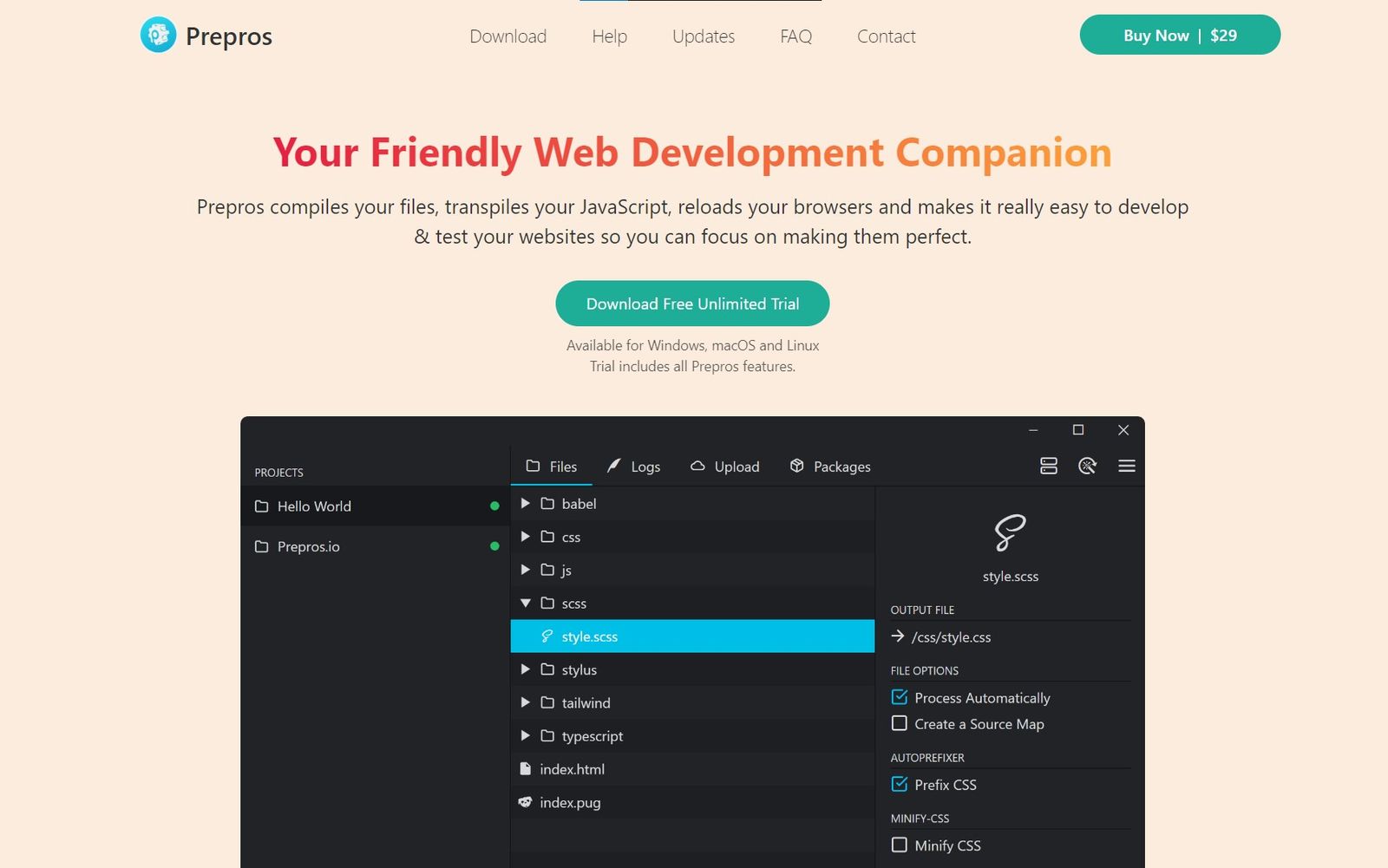
Task: Click the pug icon next to index.pug
Action: tap(525, 802)
